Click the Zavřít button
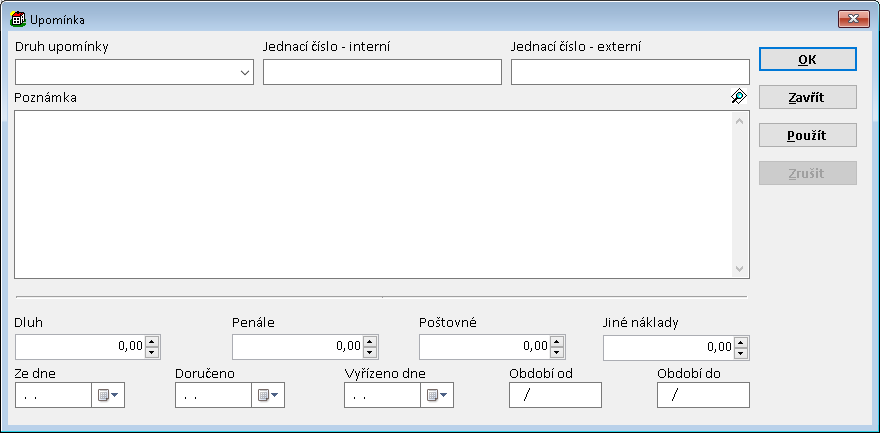 (807, 97)
